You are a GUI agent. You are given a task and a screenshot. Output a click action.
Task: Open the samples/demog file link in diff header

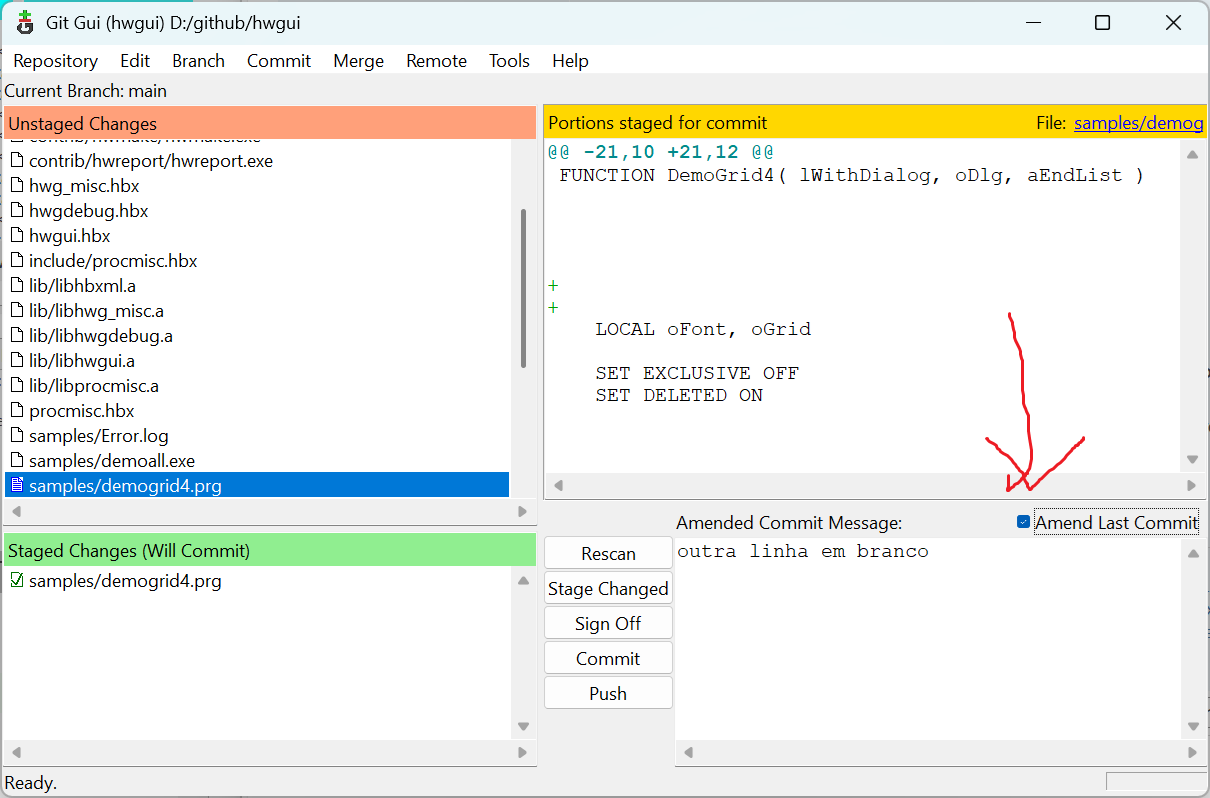point(1138,123)
